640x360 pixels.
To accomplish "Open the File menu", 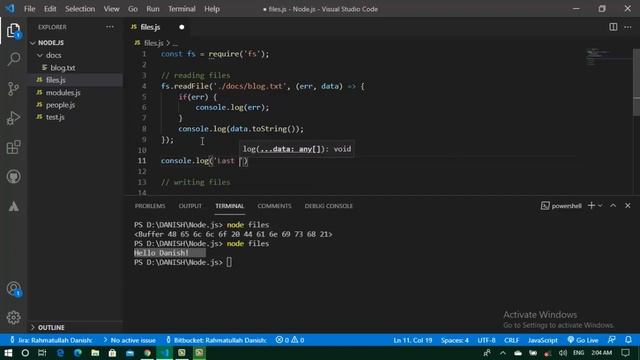I will (29, 9).
